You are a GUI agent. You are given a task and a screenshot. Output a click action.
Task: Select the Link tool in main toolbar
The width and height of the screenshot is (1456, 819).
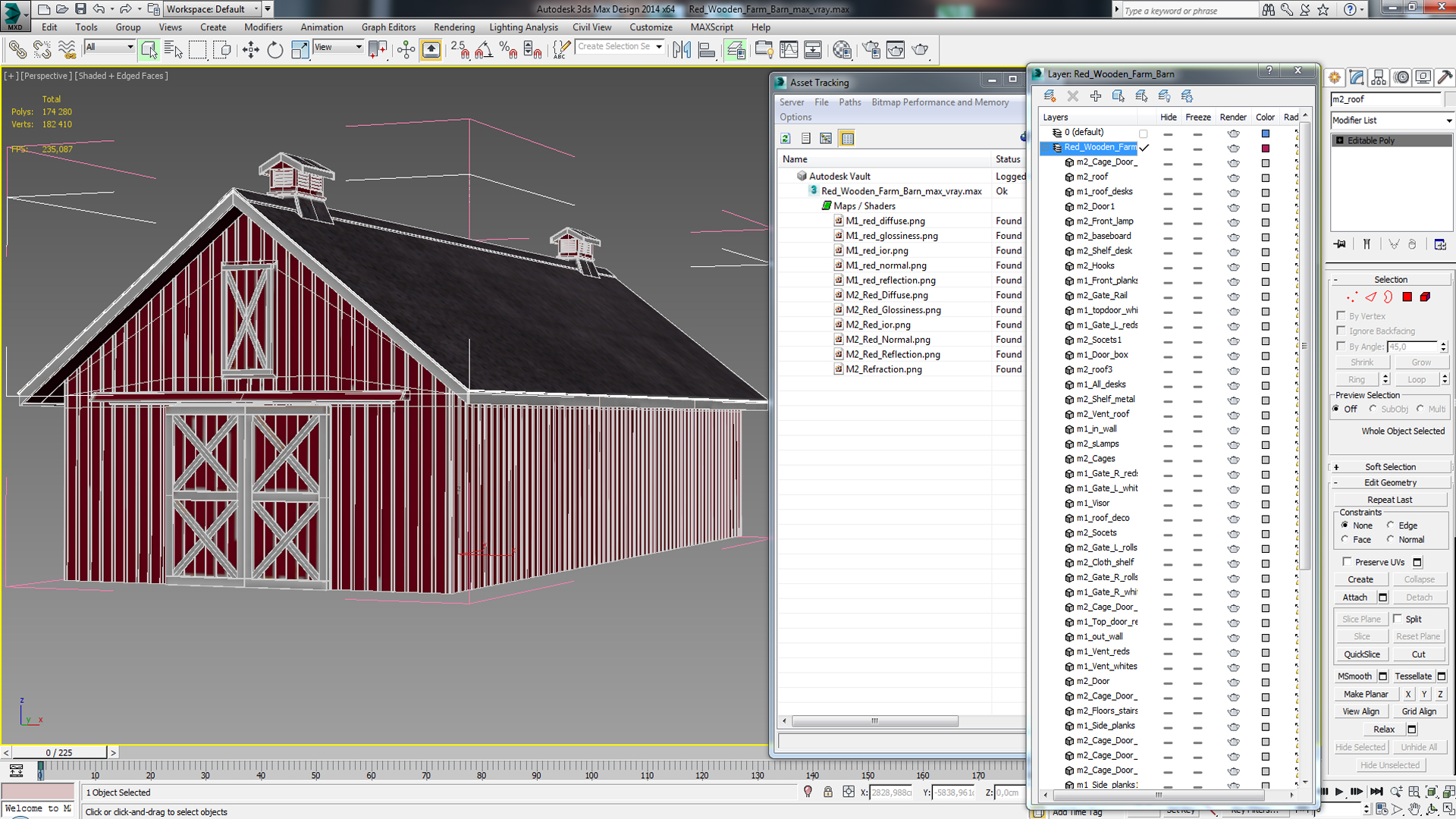pyautogui.click(x=17, y=50)
